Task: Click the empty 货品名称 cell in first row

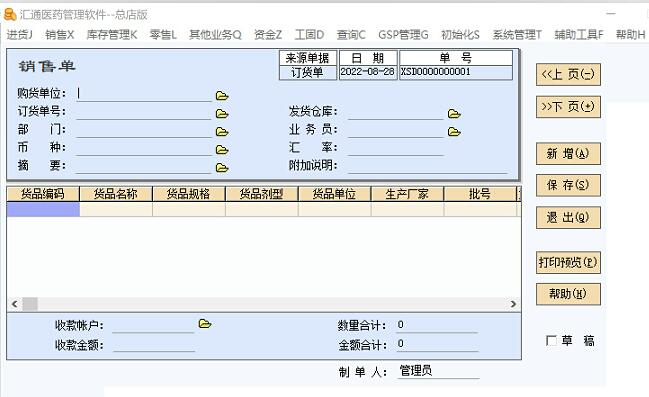Action: (x=116, y=209)
